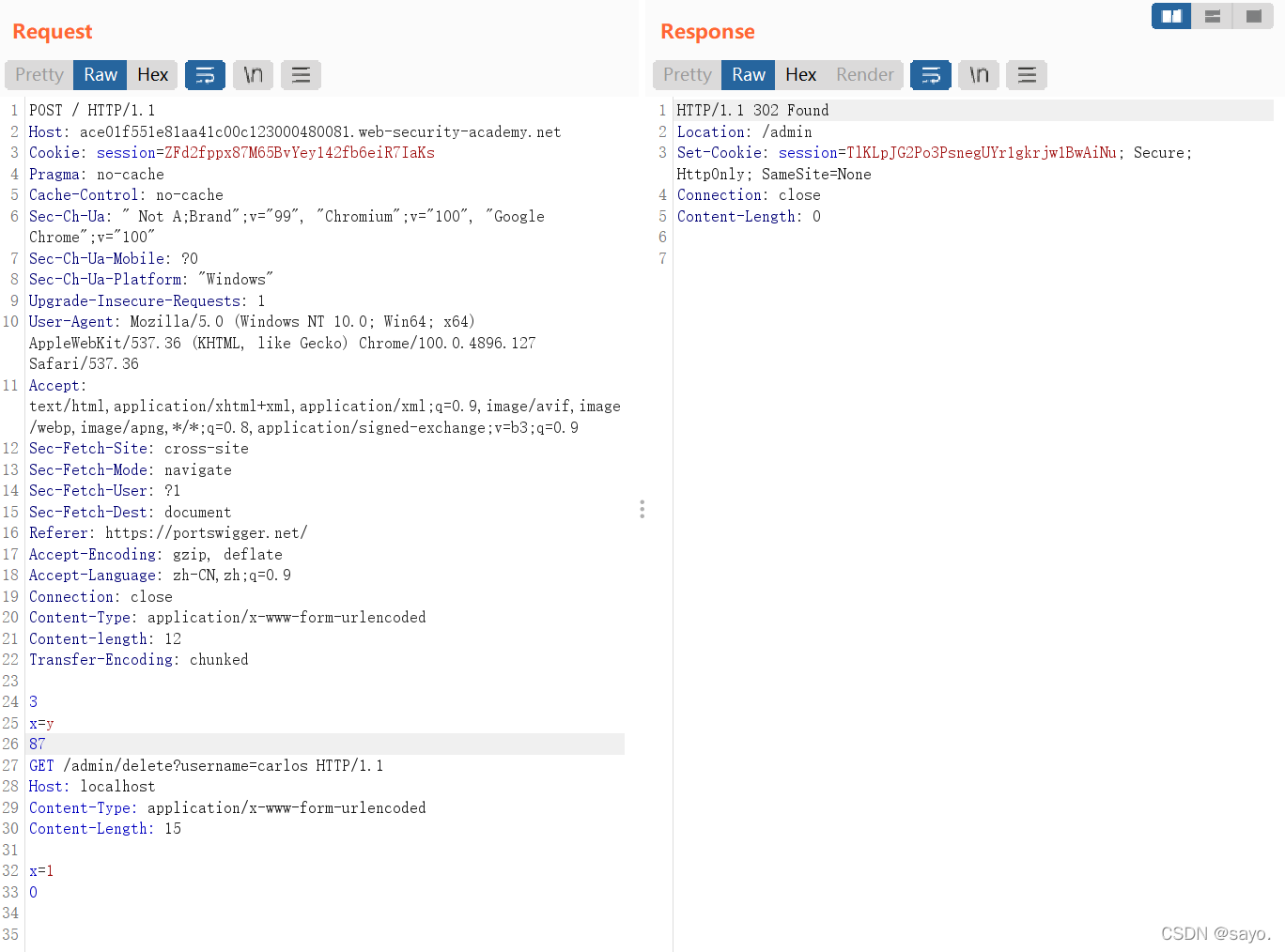Select the Raw tab in Response panel

click(749, 75)
